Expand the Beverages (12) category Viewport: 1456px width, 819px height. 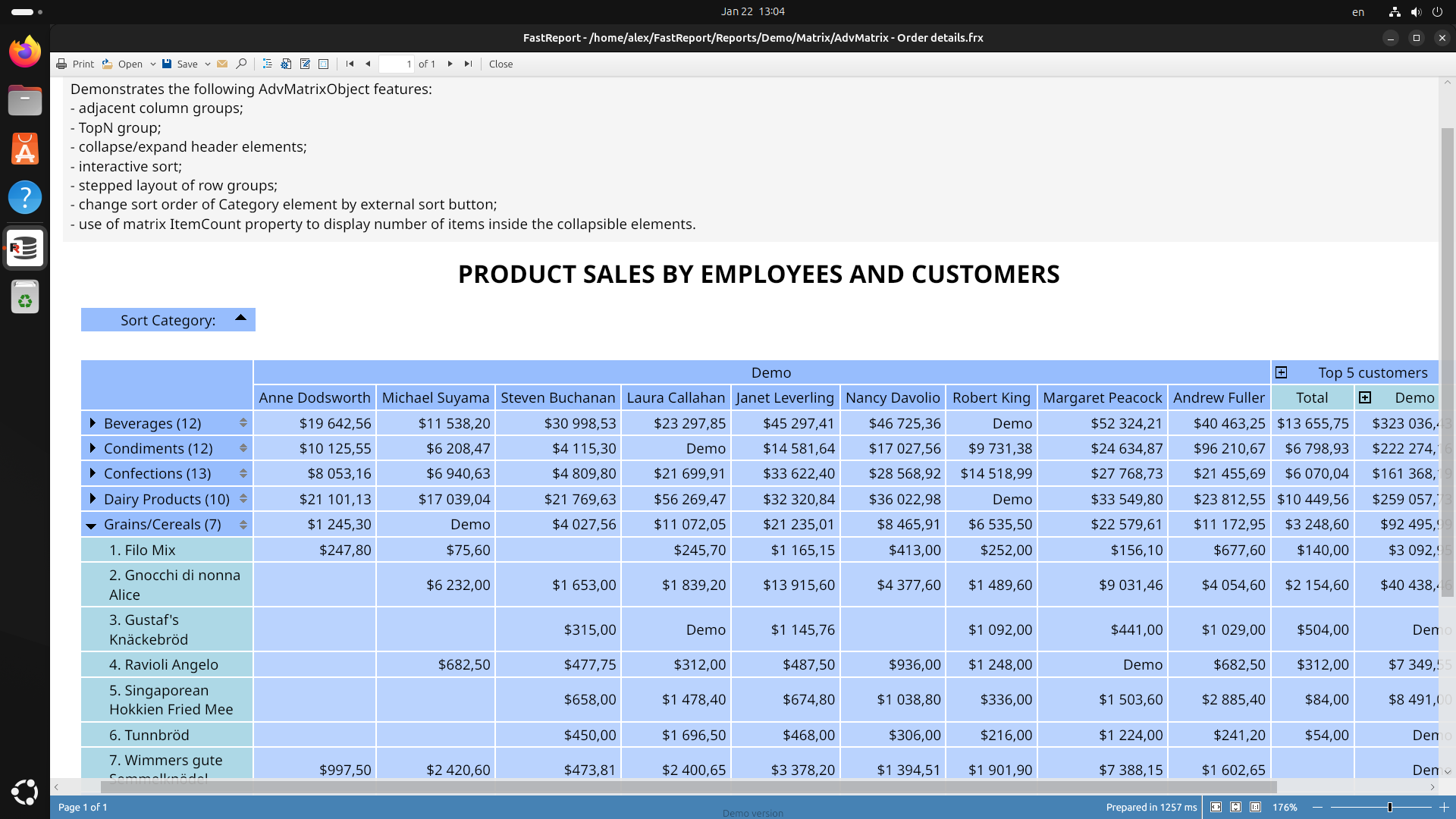93,423
